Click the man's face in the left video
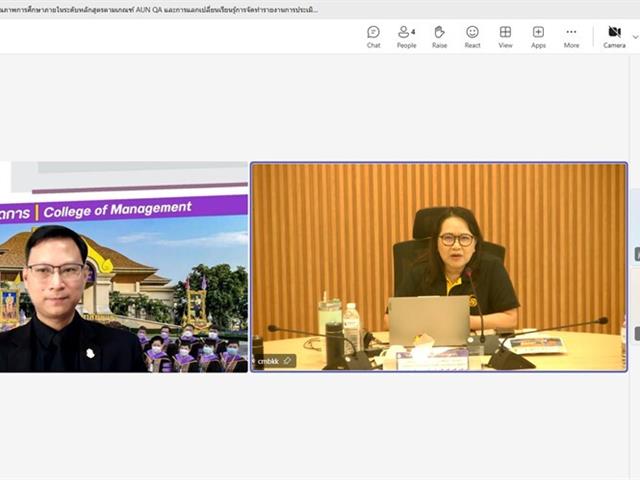Image resolution: width=640 pixels, height=480 pixels. (x=56, y=272)
